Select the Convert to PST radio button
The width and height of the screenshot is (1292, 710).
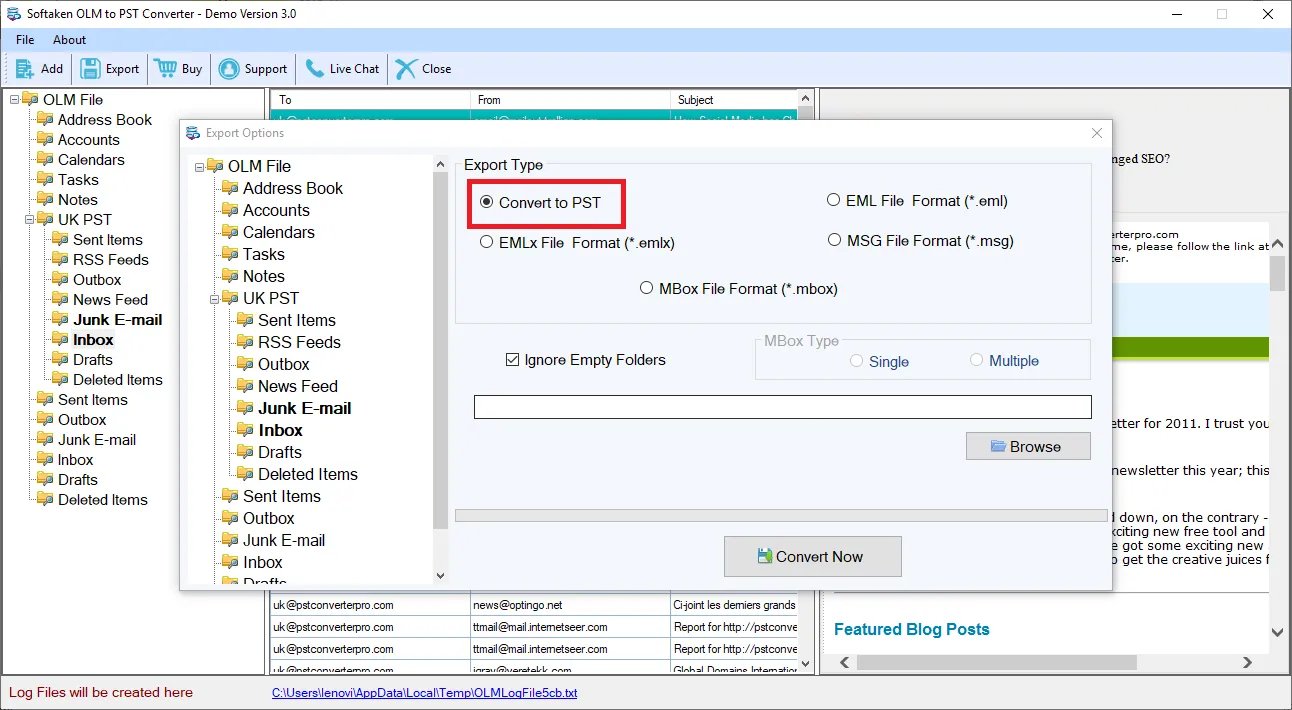tap(487, 202)
